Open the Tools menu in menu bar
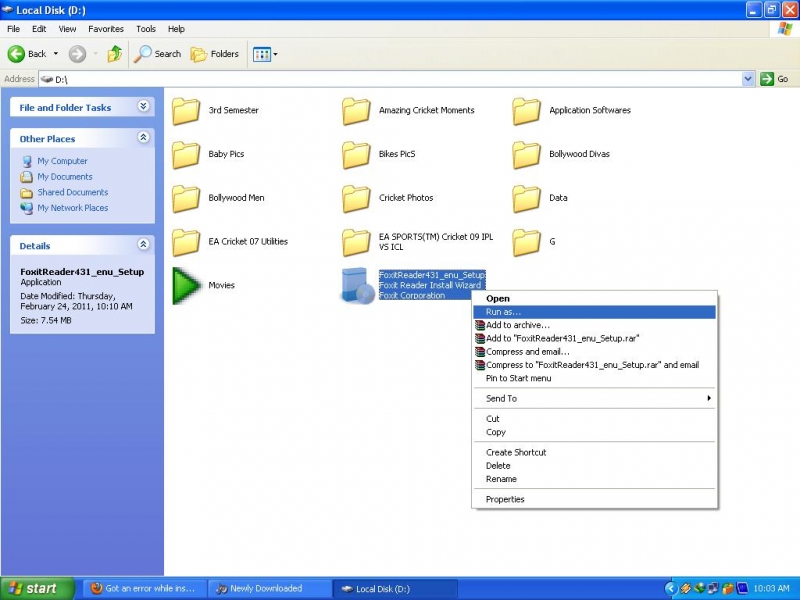 [x=146, y=29]
